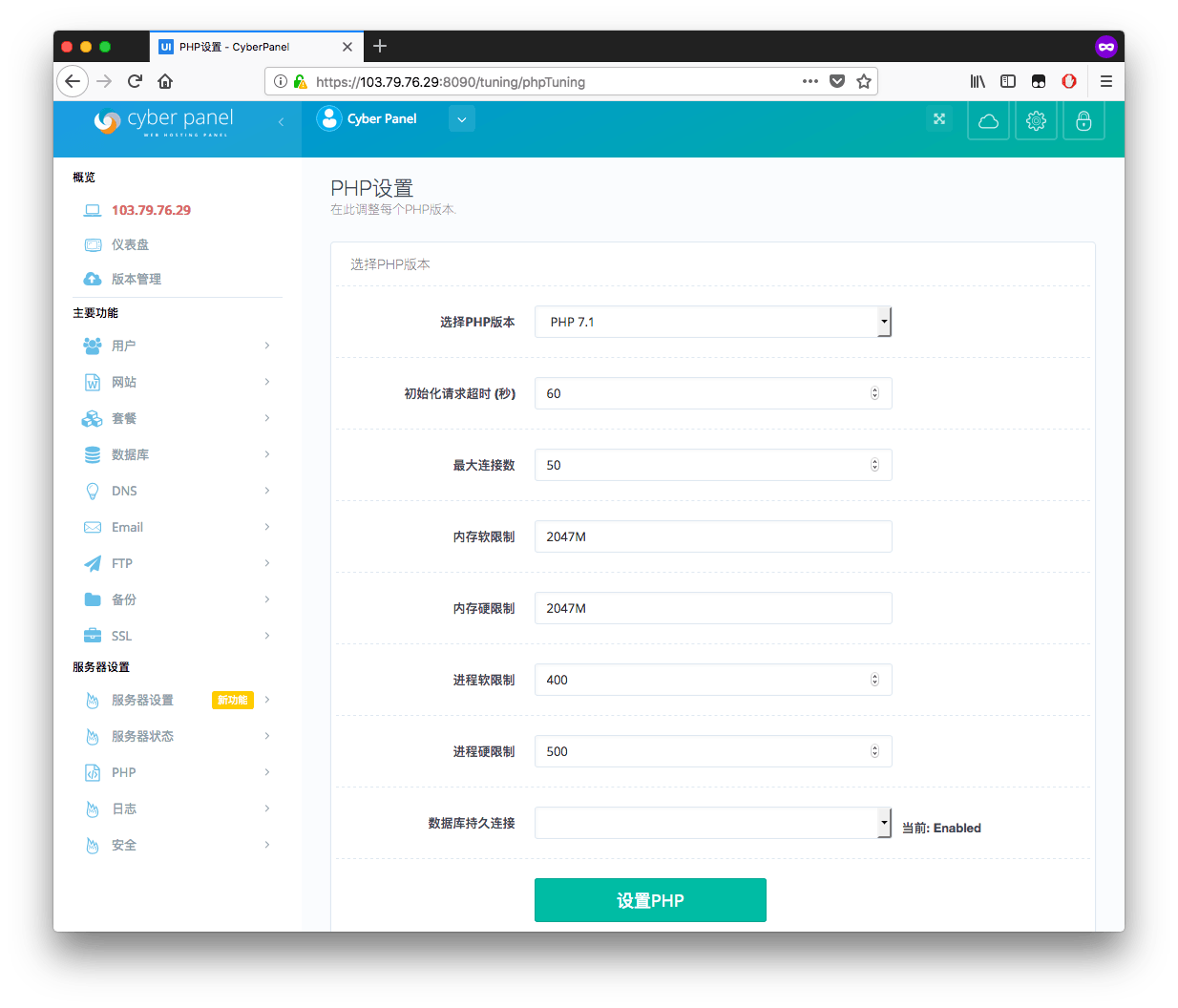Select the FTP paper-plane icon
Viewport: 1178px width, 1008px height.
92,563
